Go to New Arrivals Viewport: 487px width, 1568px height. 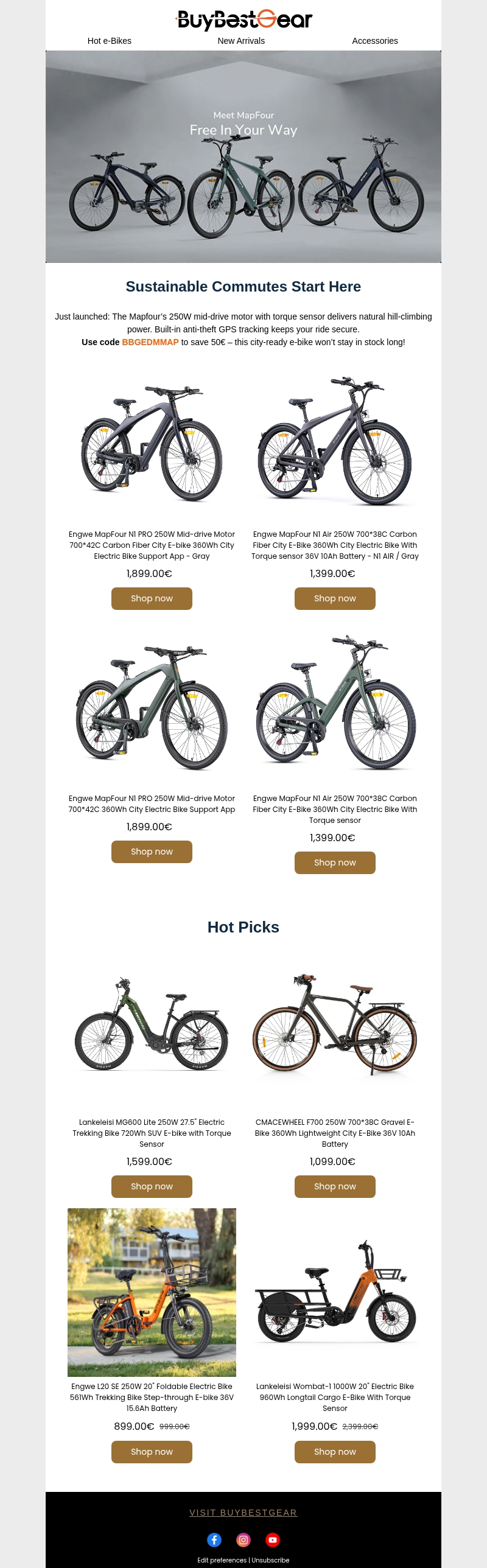point(241,41)
